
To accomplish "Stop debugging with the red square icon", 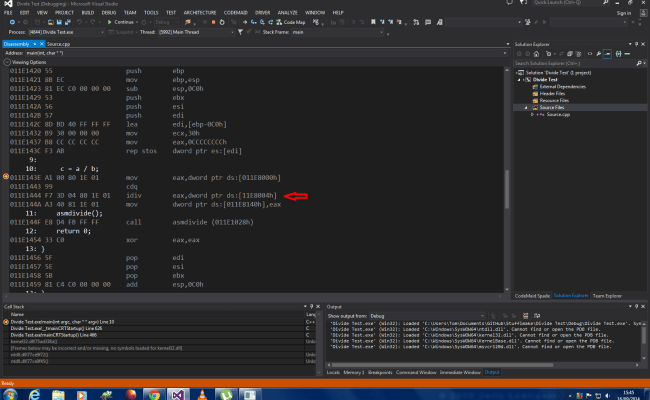I will (x=213, y=22).
